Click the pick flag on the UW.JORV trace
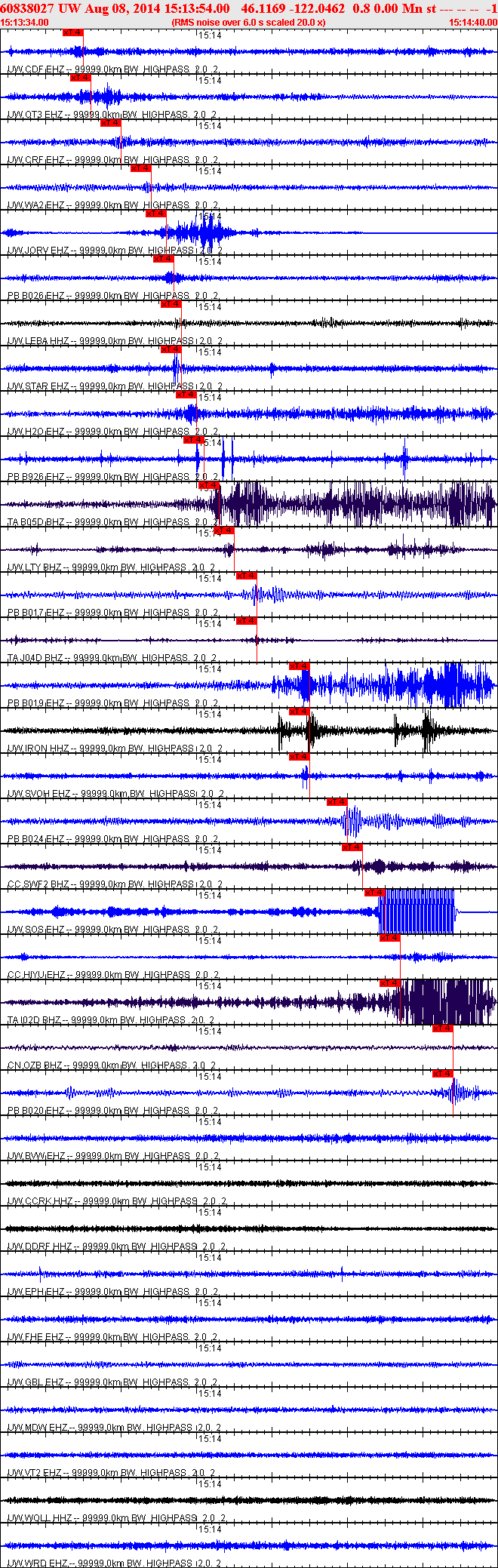 pos(156,214)
